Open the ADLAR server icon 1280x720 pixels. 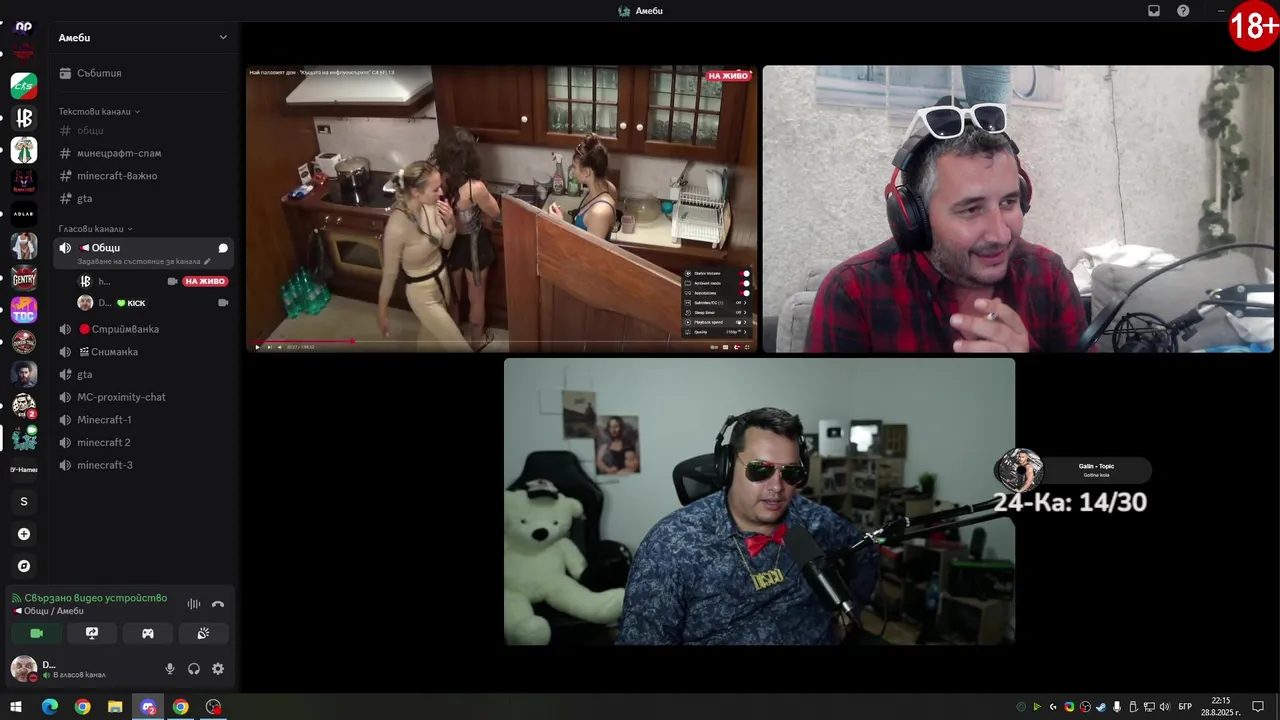point(24,214)
